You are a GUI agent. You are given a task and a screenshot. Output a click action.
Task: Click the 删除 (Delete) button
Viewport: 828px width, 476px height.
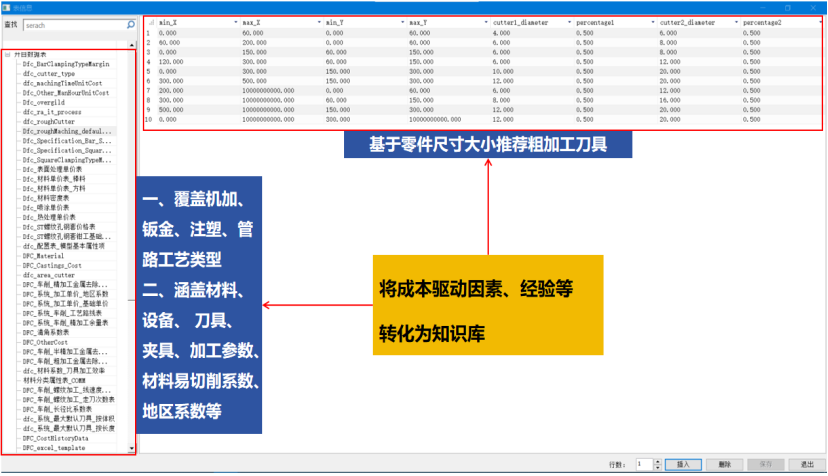pos(725,464)
